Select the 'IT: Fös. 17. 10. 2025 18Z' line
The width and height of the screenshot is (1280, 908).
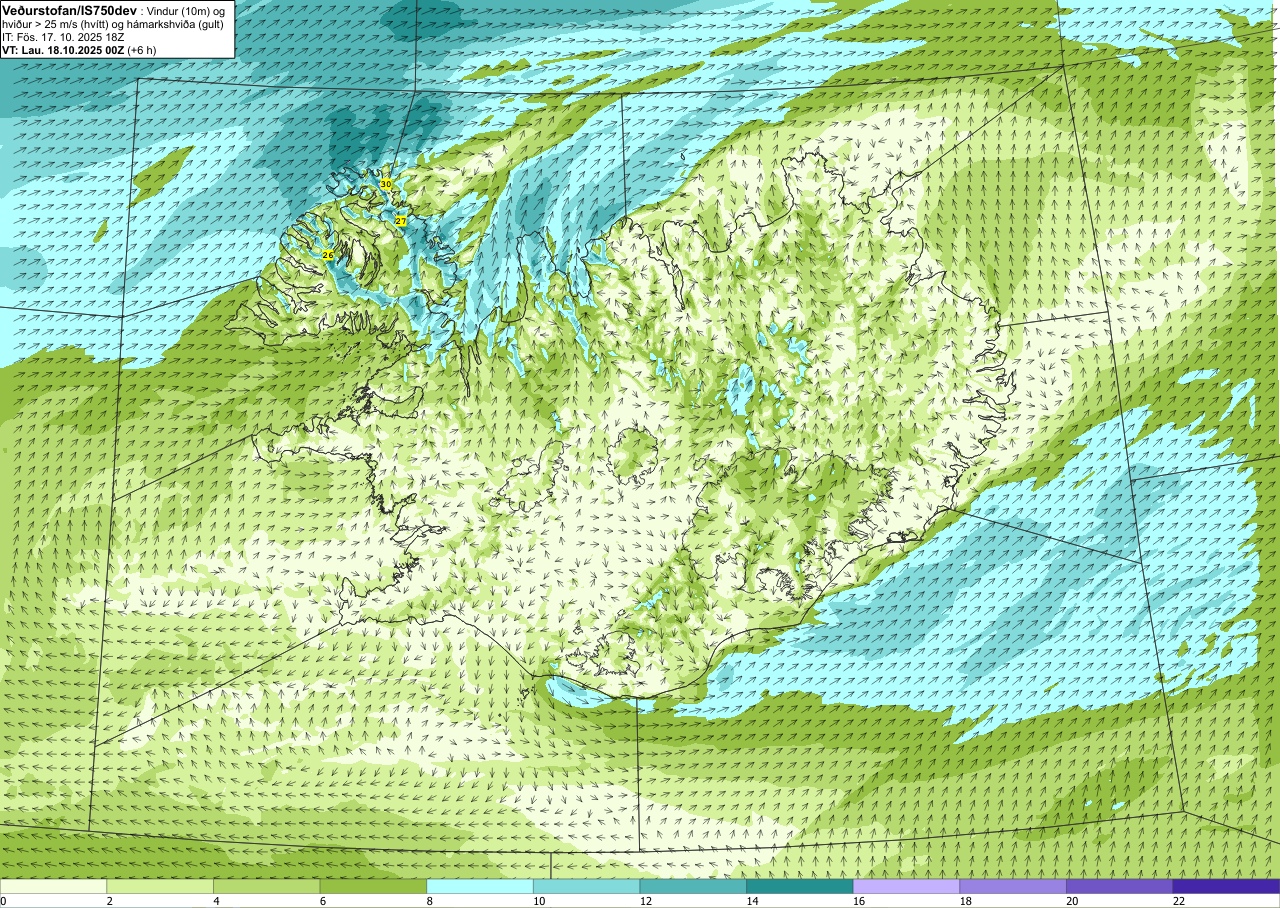tap(63, 36)
